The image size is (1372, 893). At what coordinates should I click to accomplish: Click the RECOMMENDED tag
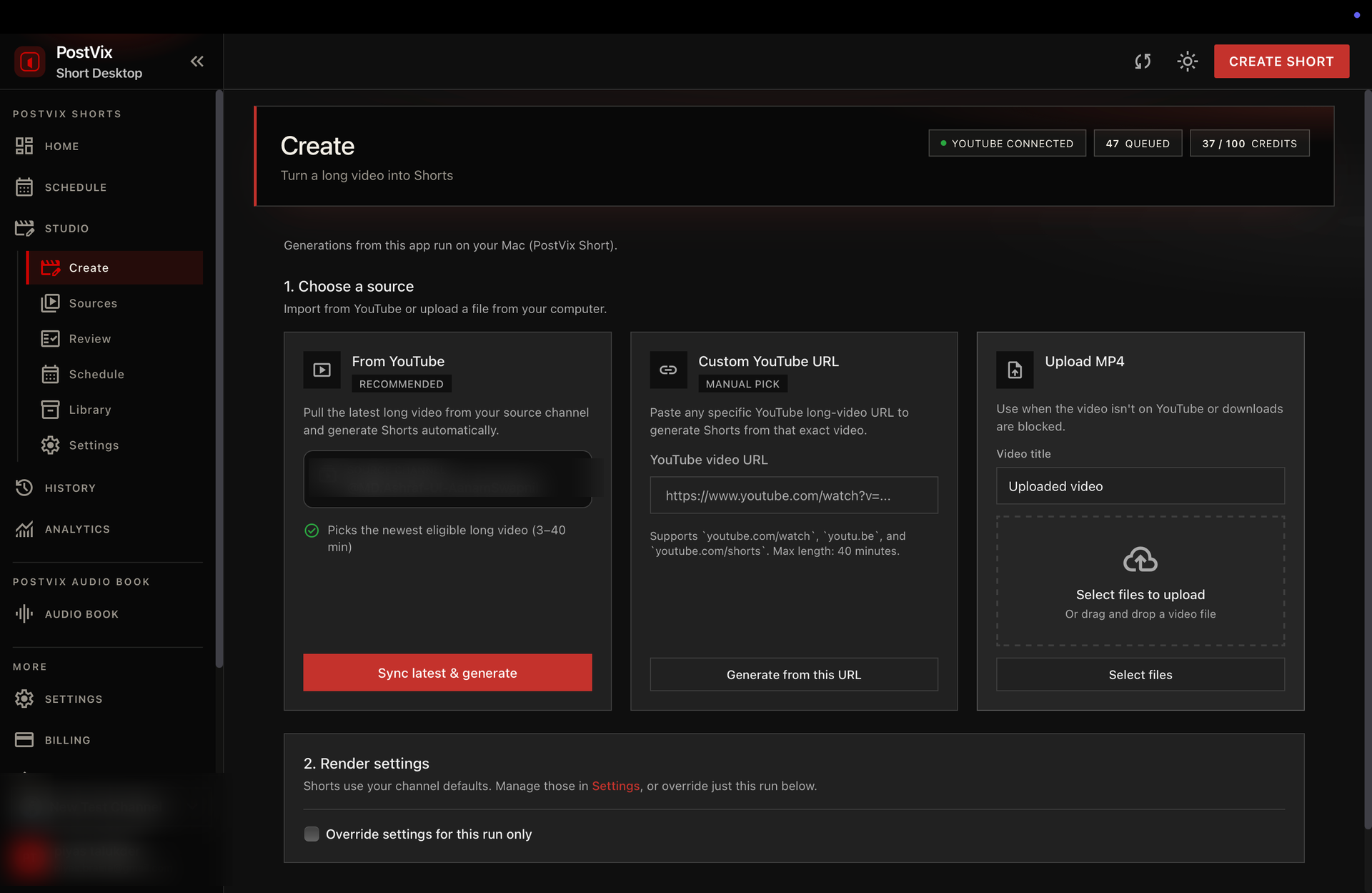[x=402, y=384]
